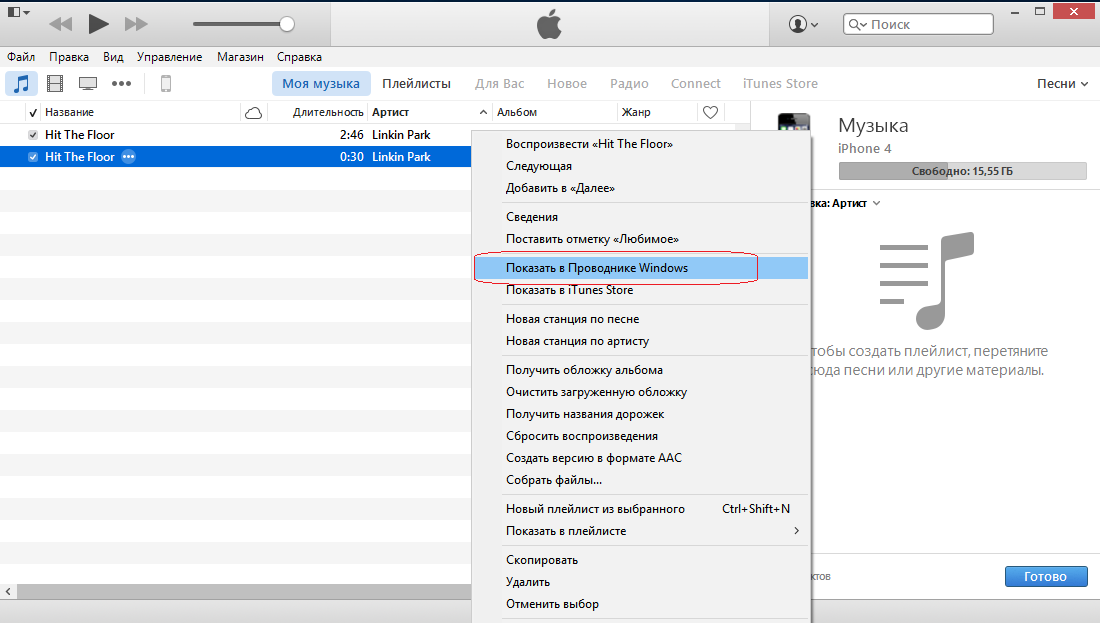Open the options dots on the selected Hit The Floor
Screen dimensions: 1100x623
tap(128, 156)
